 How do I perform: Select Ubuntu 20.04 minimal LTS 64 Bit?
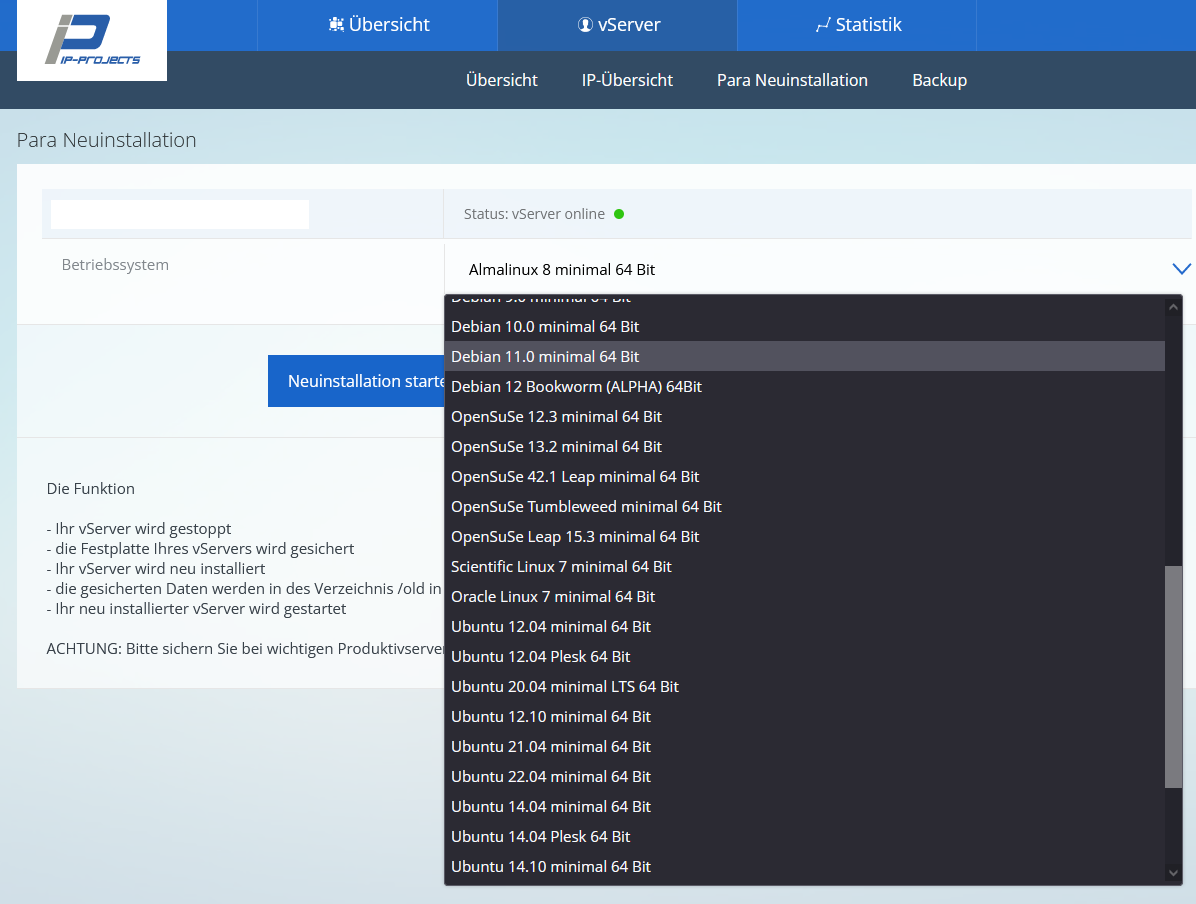click(804, 687)
